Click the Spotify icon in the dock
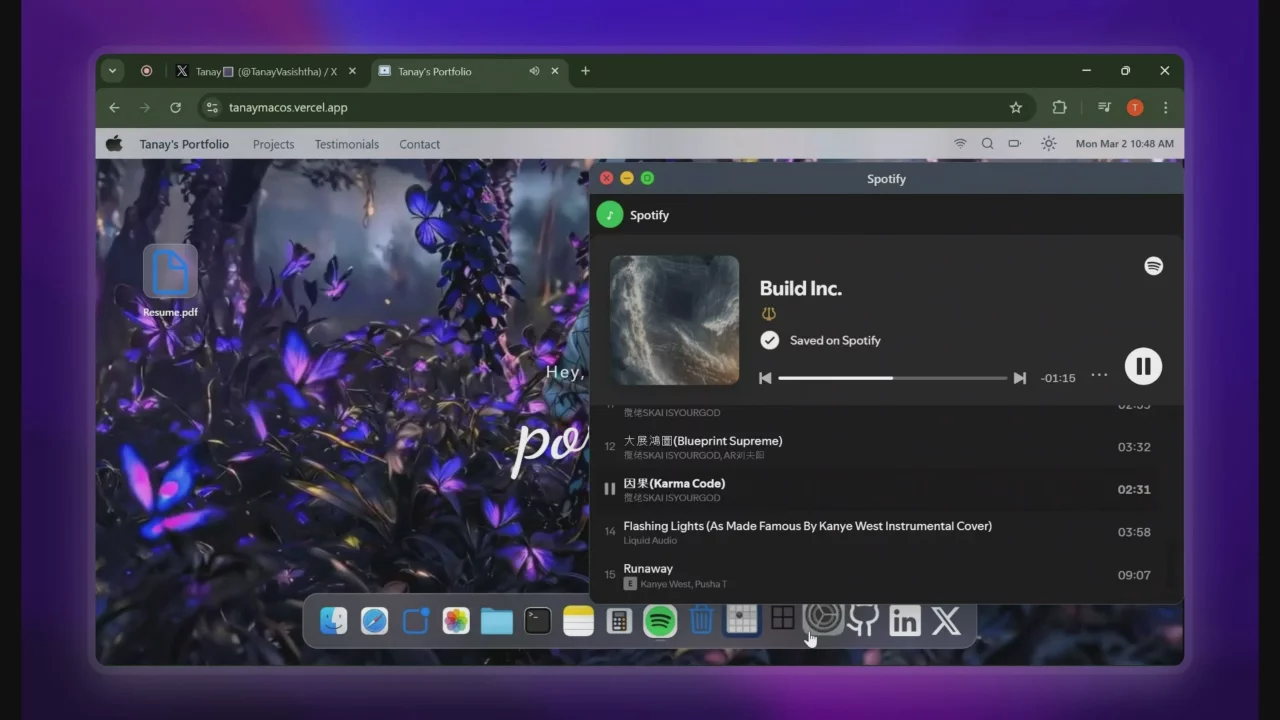The height and width of the screenshot is (720, 1280). (x=660, y=621)
